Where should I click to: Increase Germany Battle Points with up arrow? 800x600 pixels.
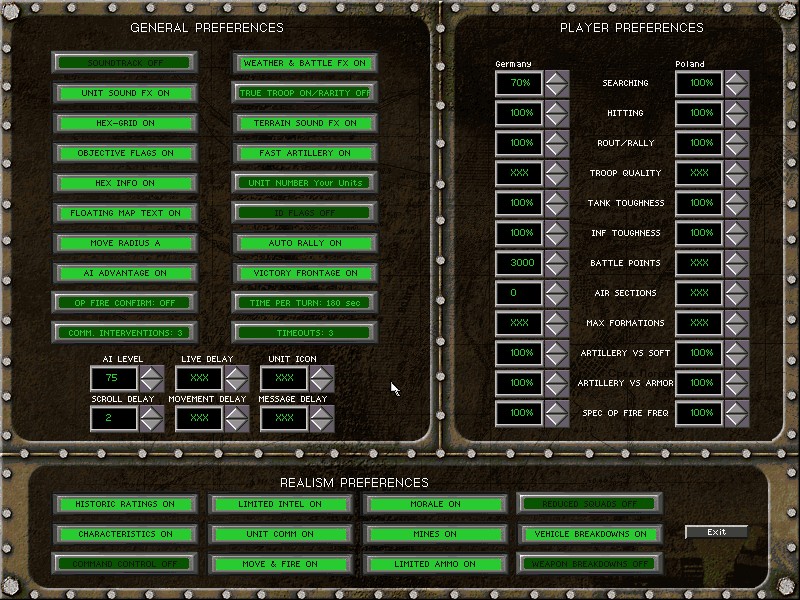pos(557,258)
